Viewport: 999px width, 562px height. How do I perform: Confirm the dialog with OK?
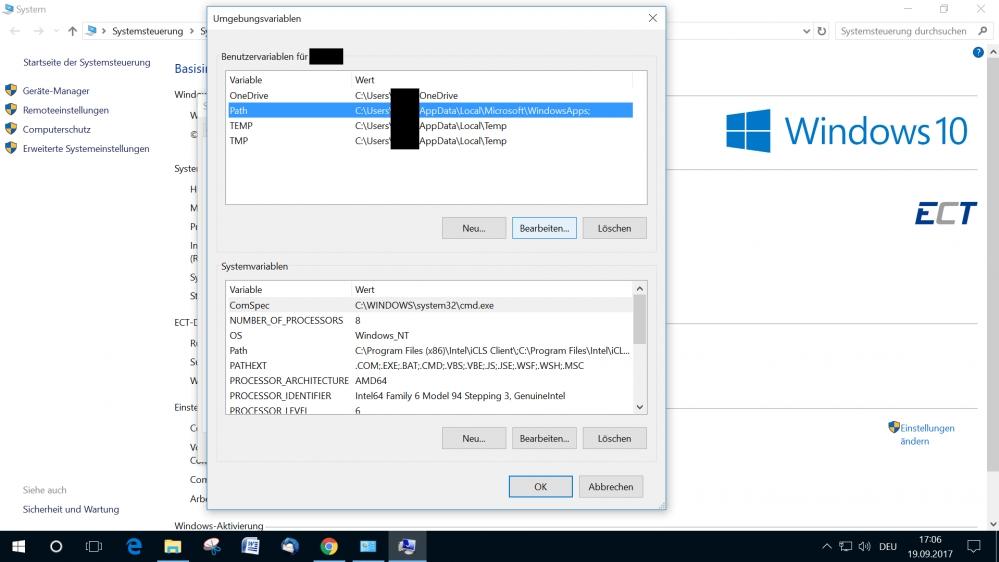[540, 487]
